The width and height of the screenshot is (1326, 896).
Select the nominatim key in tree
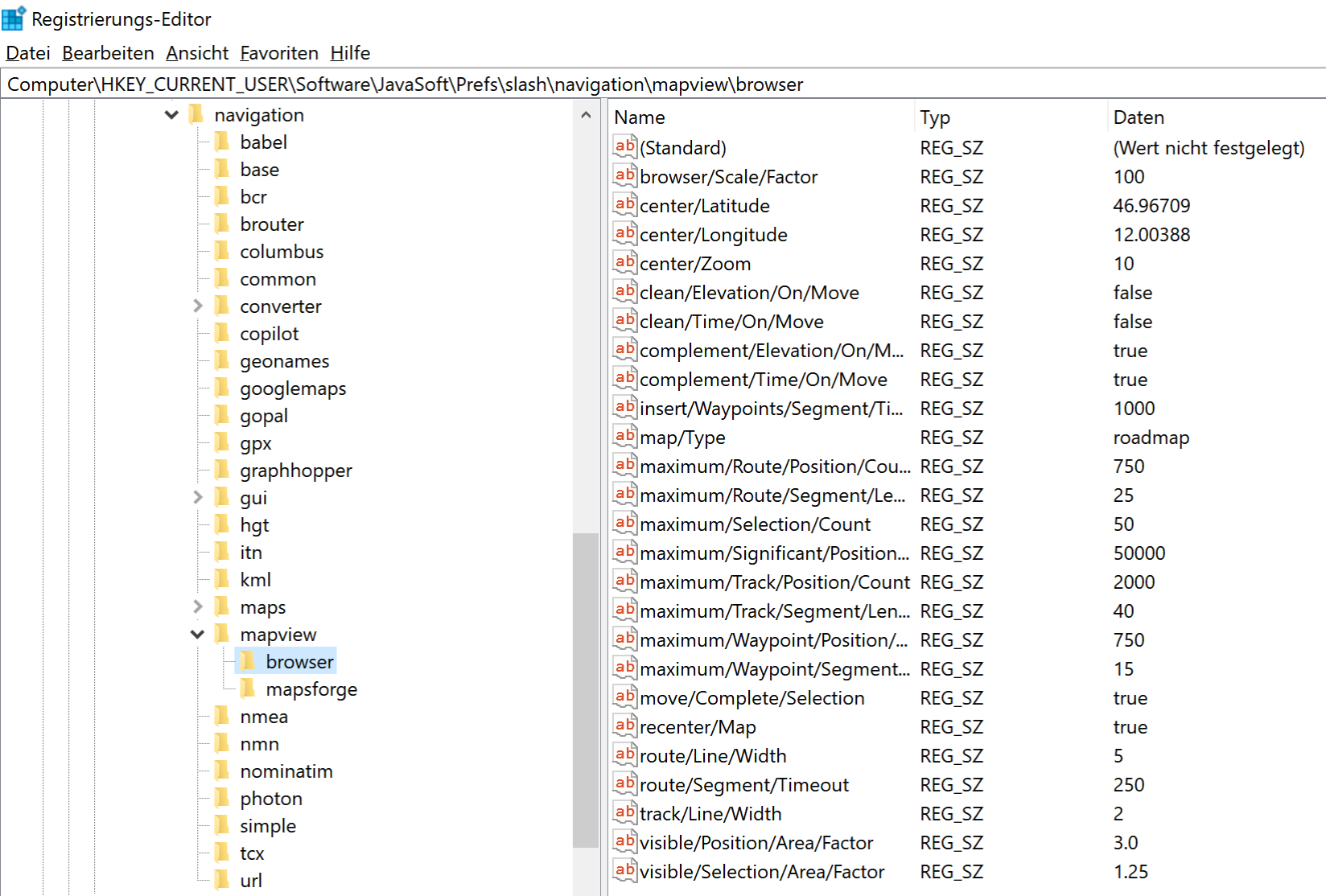point(286,771)
